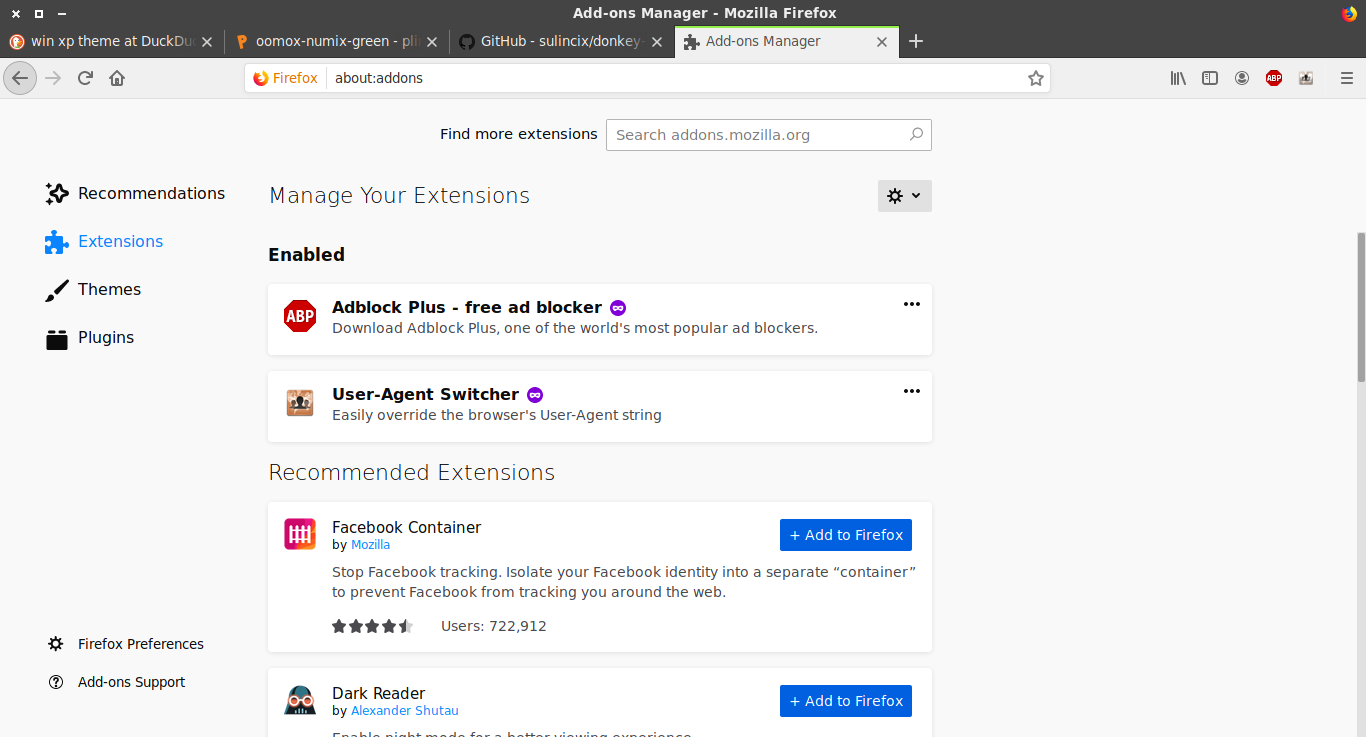This screenshot has width=1366, height=737.
Task: Click the Facebook Container extension icon
Action: pyautogui.click(x=300, y=534)
